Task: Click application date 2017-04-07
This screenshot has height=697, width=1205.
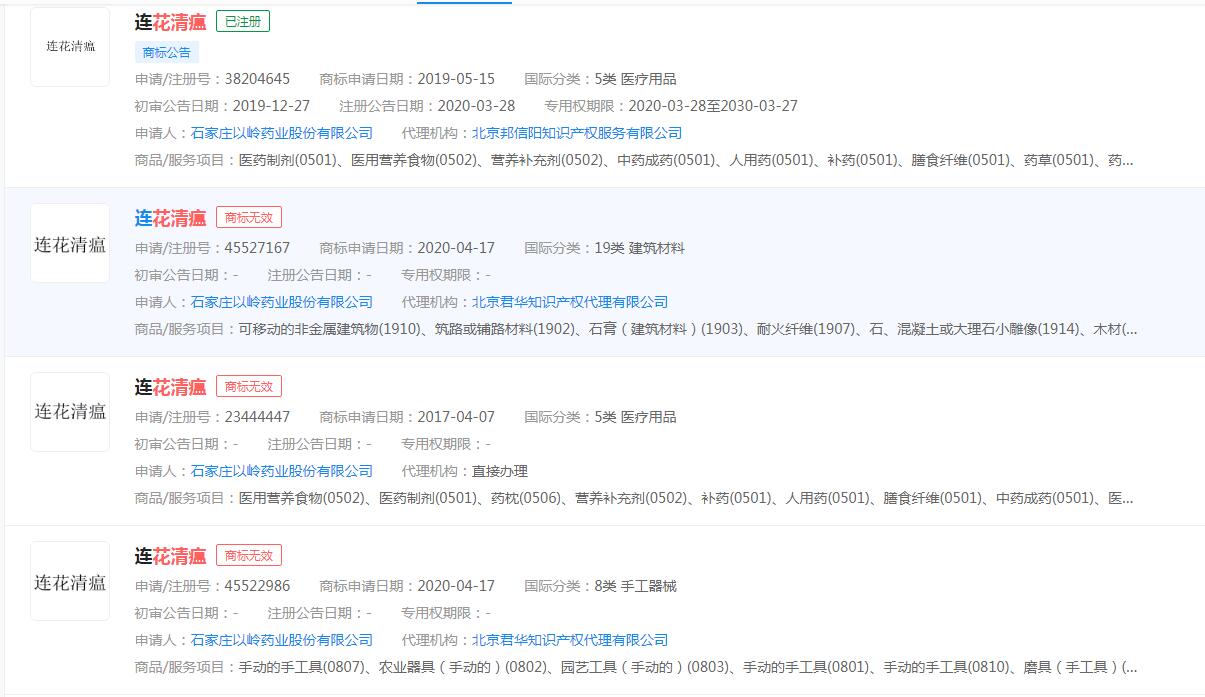Action: pyautogui.click(x=456, y=417)
